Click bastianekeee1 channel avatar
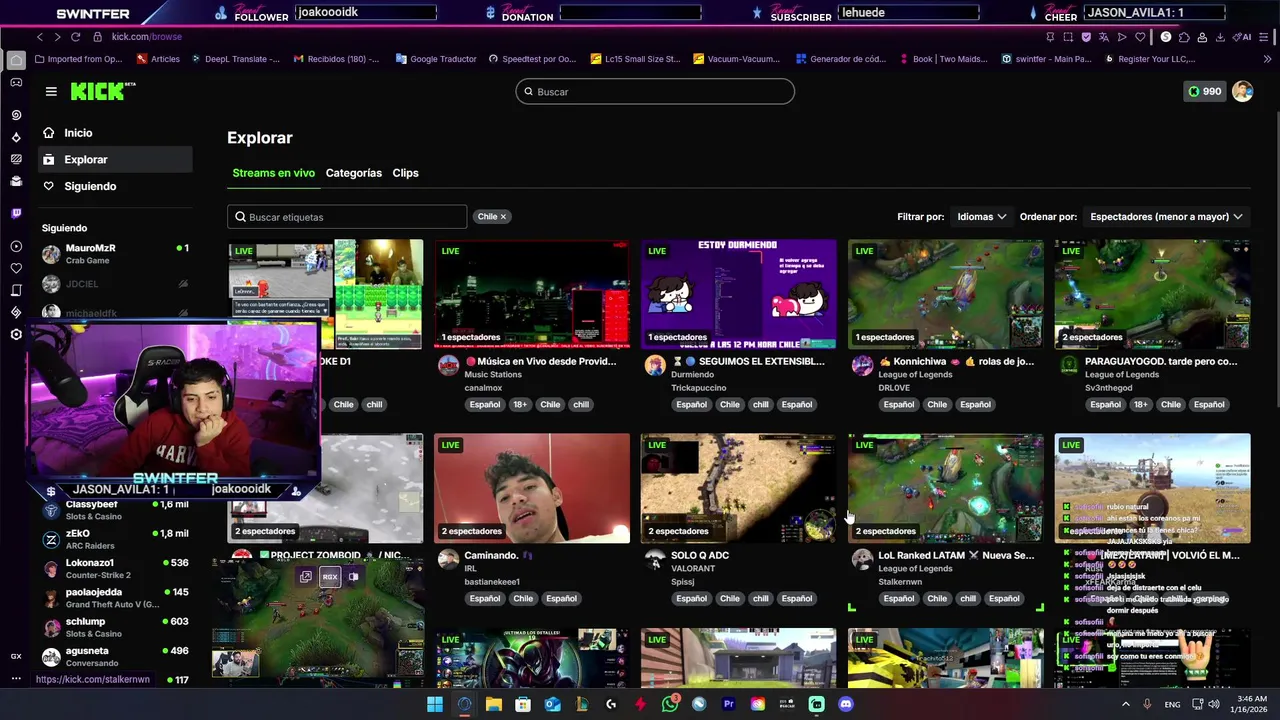Image resolution: width=1280 pixels, height=720 pixels. pos(448,559)
